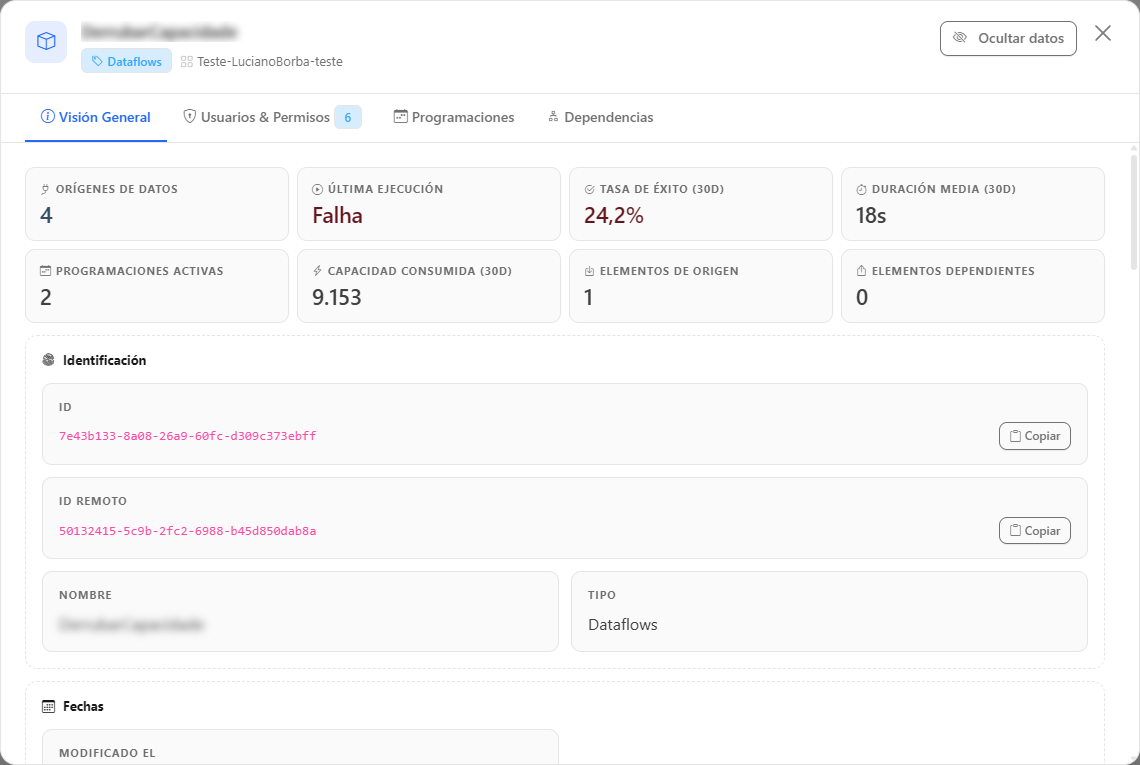Click the Duración media stopwatch icon
The height and width of the screenshot is (765, 1140).
tap(862, 189)
